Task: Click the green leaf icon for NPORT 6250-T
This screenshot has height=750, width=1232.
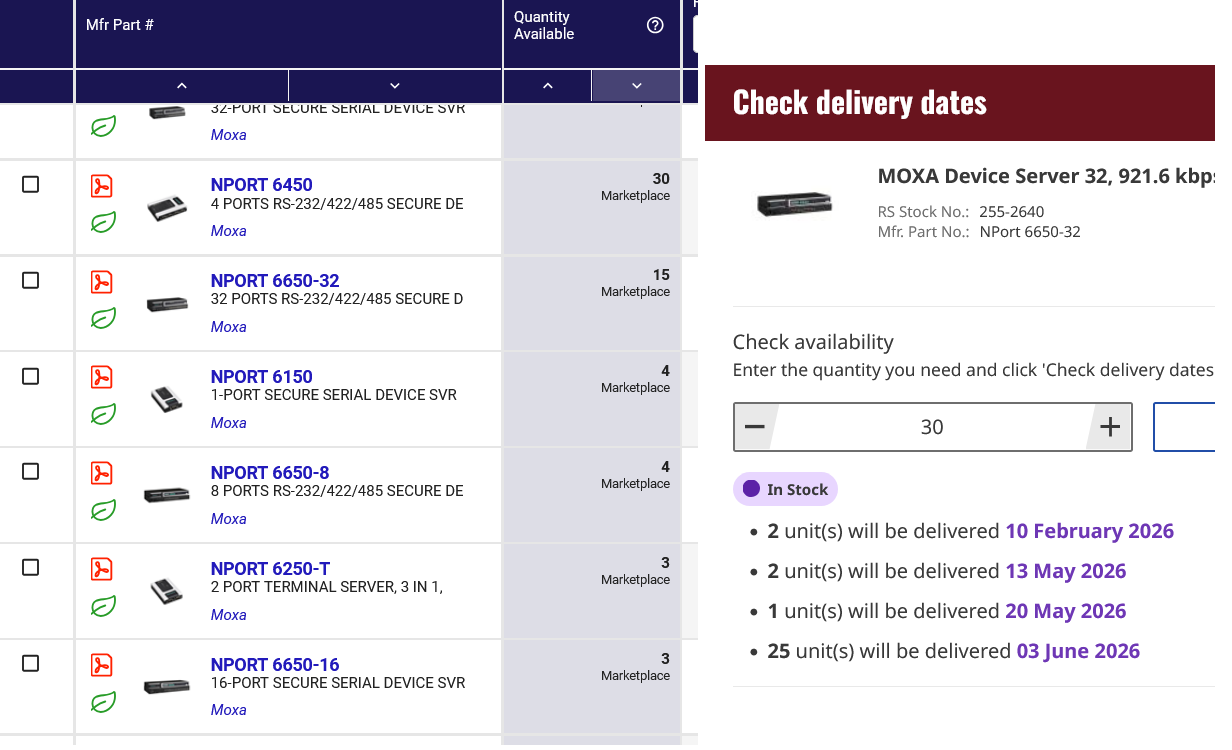Action: tap(103, 606)
